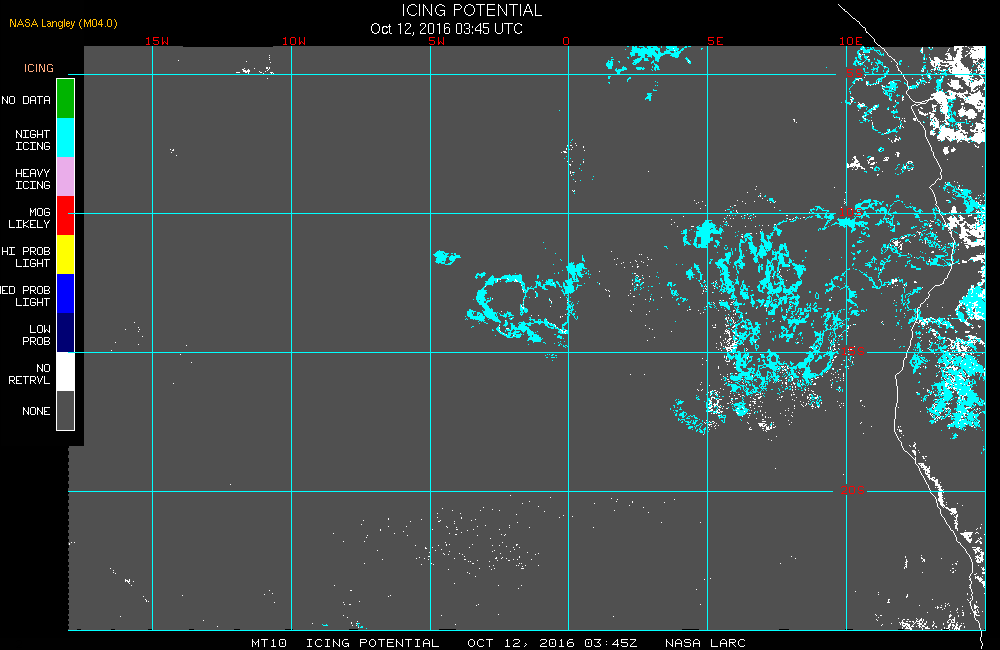
Task: Click the NO DATA legend label
Action: click(26, 100)
